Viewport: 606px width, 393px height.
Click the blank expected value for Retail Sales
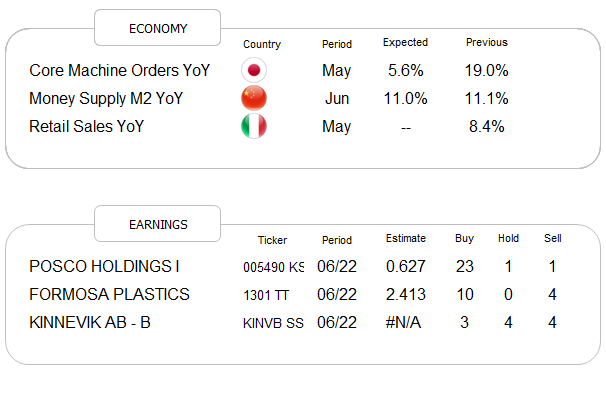point(406,128)
